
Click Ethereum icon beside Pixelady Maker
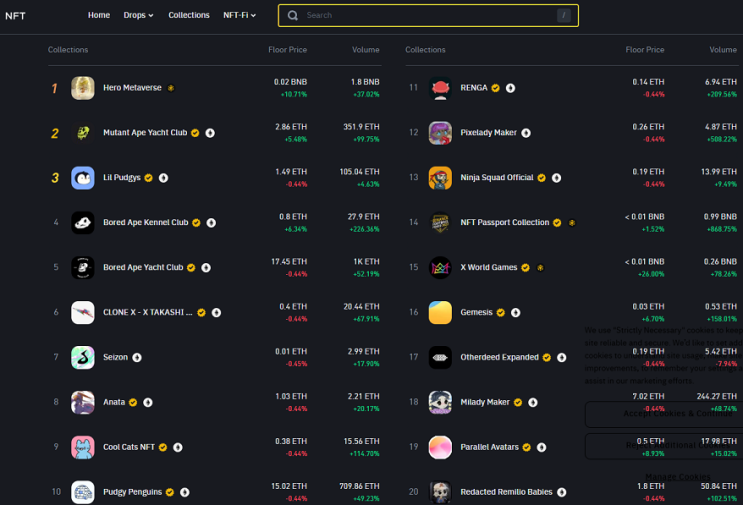[526, 133]
